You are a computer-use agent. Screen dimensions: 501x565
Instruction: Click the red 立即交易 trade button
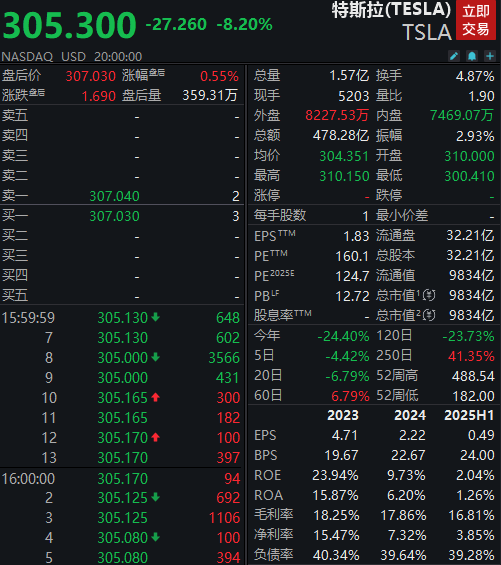coord(476,20)
